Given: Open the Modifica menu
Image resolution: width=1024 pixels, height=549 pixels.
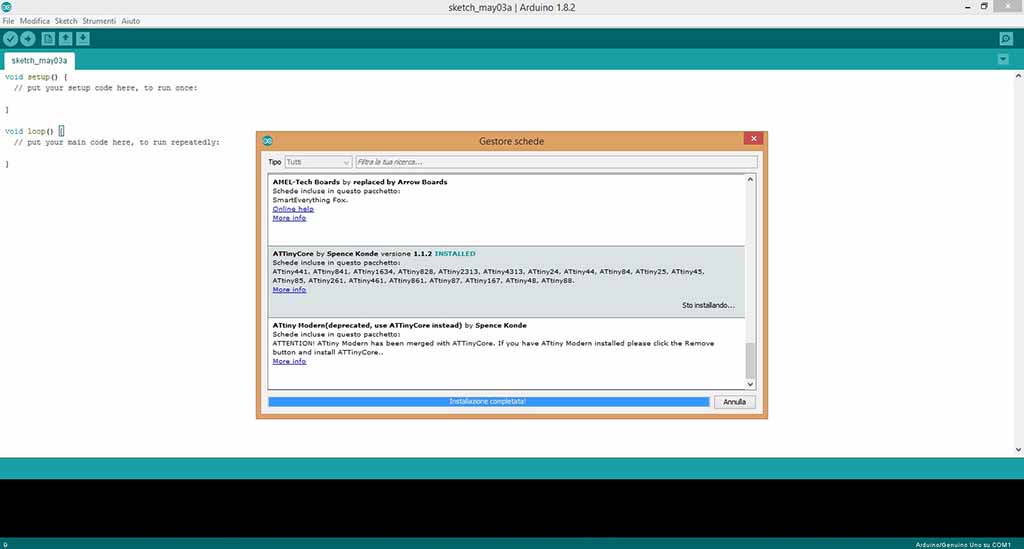Looking at the screenshot, I should pos(35,21).
